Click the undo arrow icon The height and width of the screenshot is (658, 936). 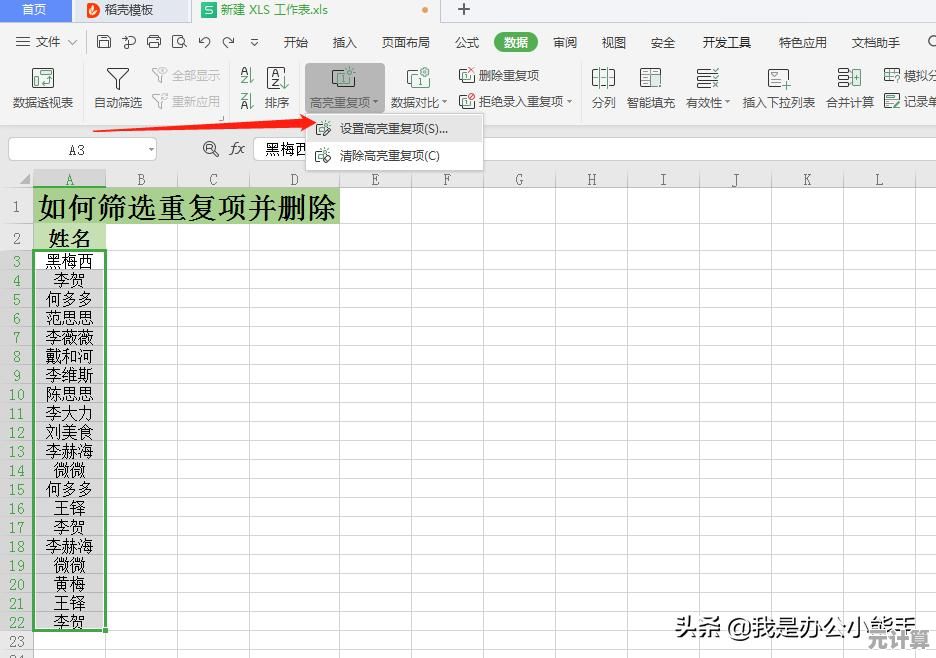(204, 42)
